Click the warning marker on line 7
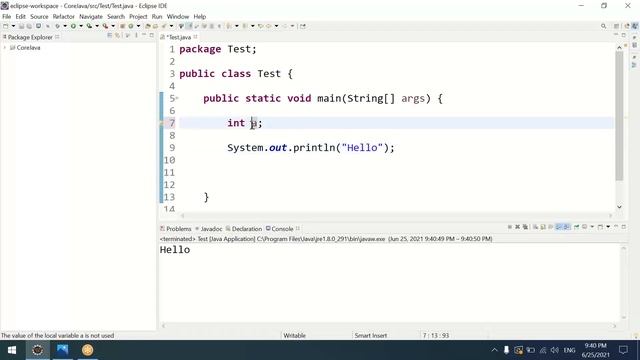 162,123
